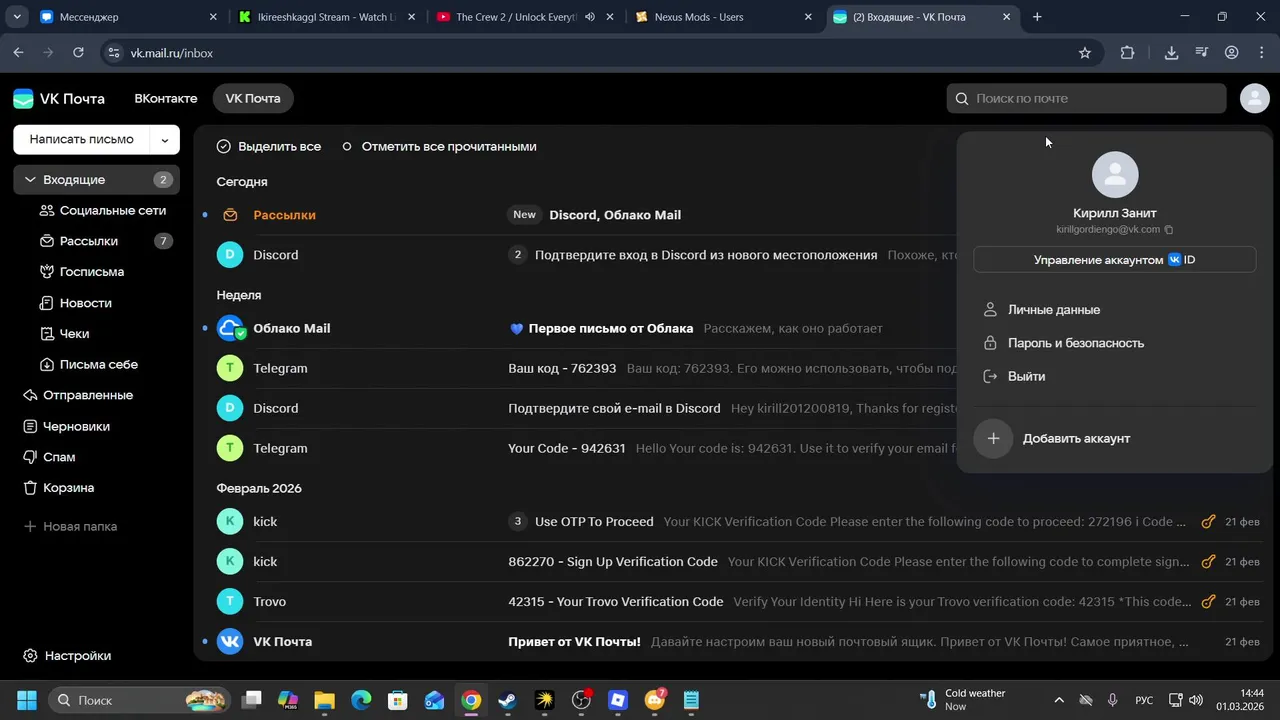Open Steam from the taskbar
Viewport: 1280px width, 720px height.
(508, 700)
